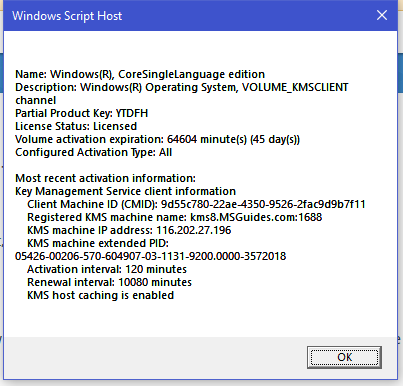Click the Partial Product Key: YTDFH line
The image size is (403, 386).
pos(81,113)
